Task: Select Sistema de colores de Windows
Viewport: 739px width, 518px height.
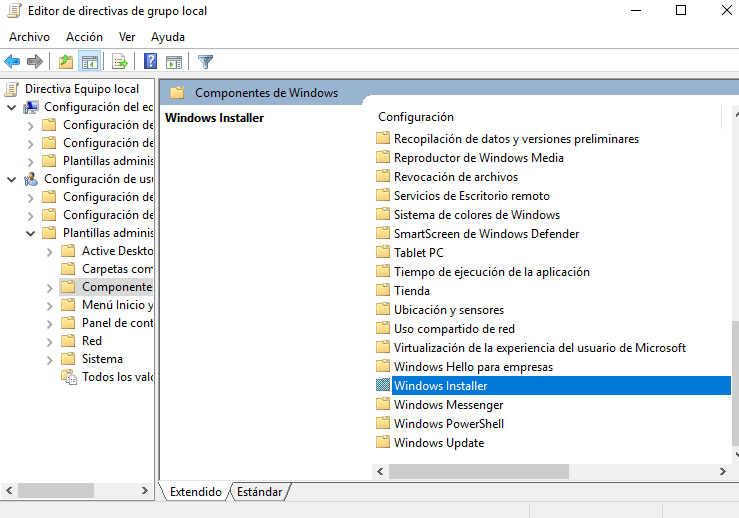Action: 476,214
